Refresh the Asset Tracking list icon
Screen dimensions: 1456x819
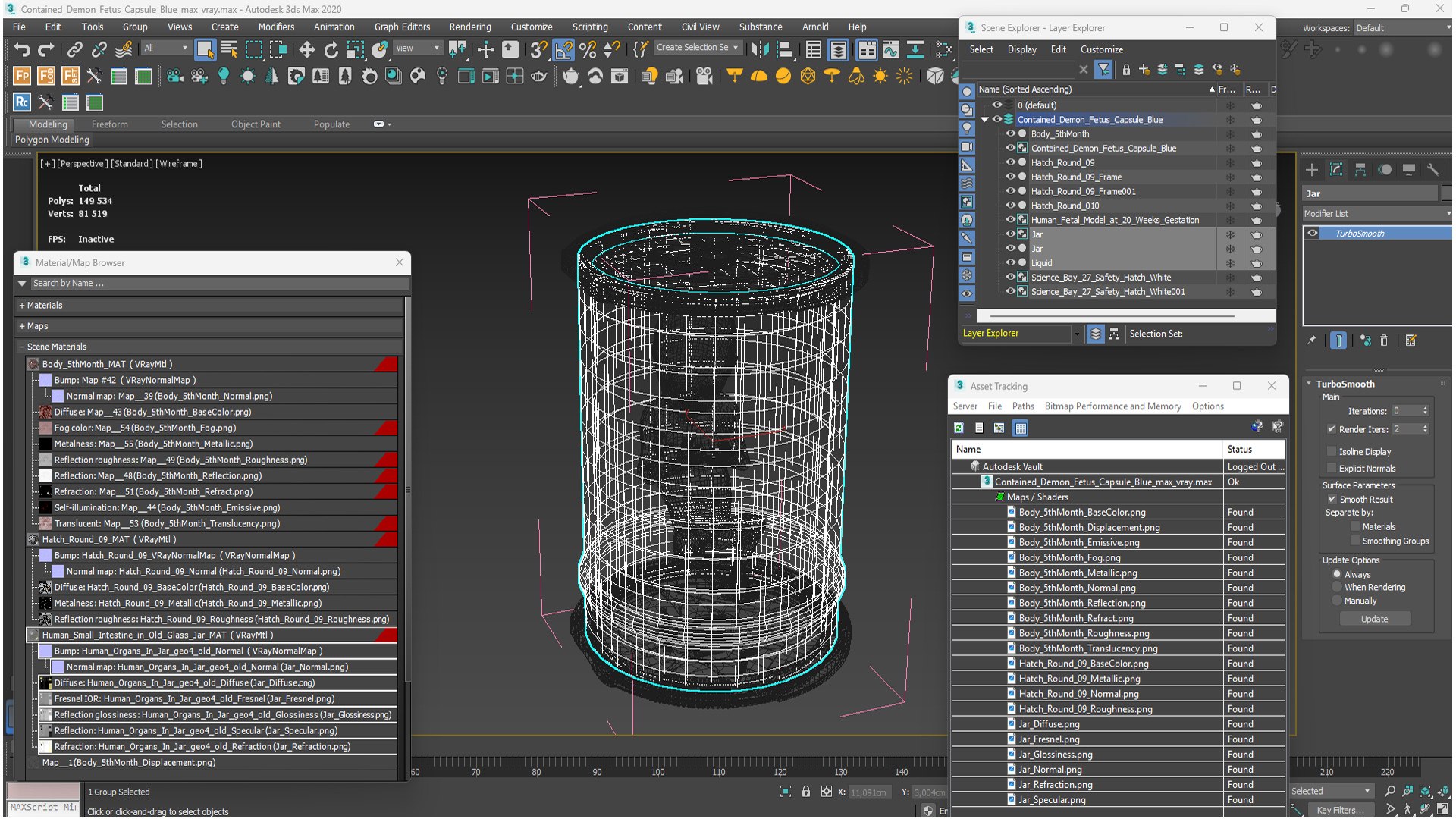(x=959, y=428)
